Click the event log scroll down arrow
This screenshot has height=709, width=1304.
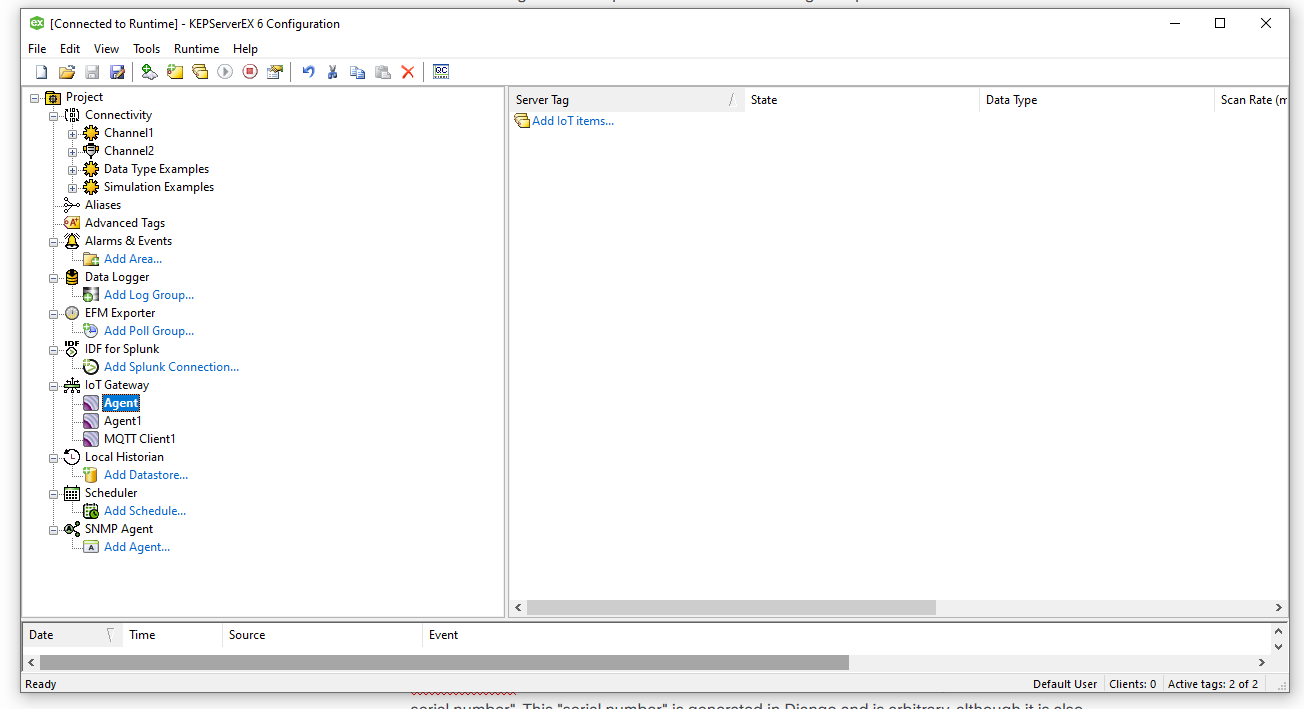coord(1278,647)
